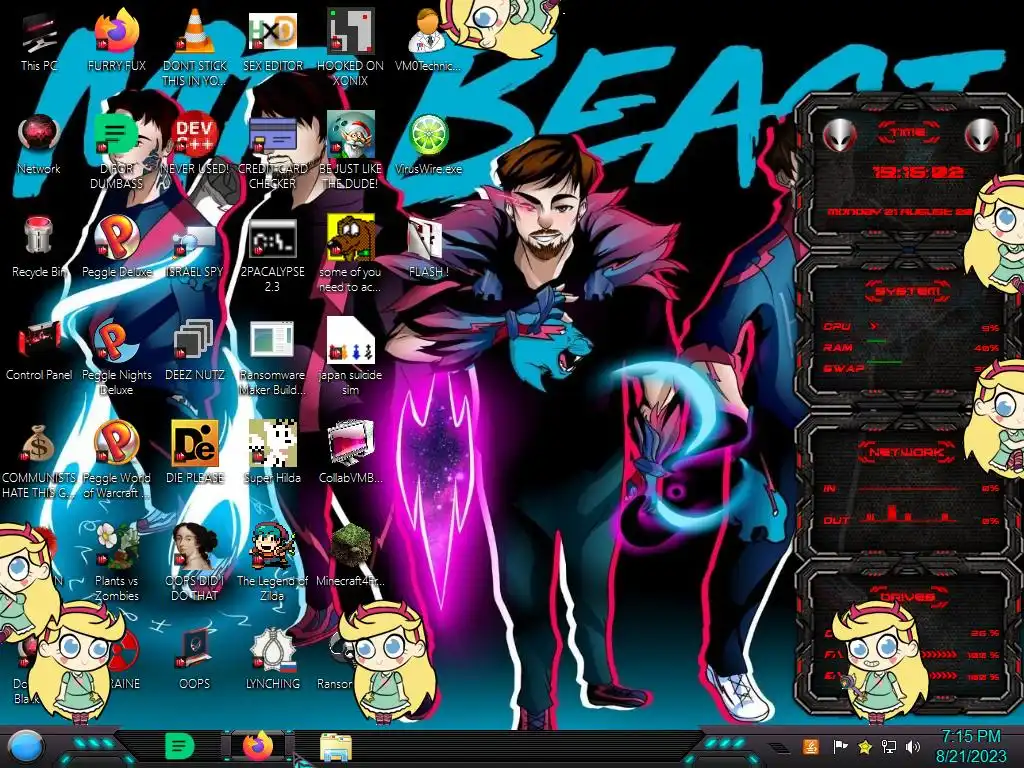Open the dog icon labeled 'some of you need to ac...'

tap(350, 255)
